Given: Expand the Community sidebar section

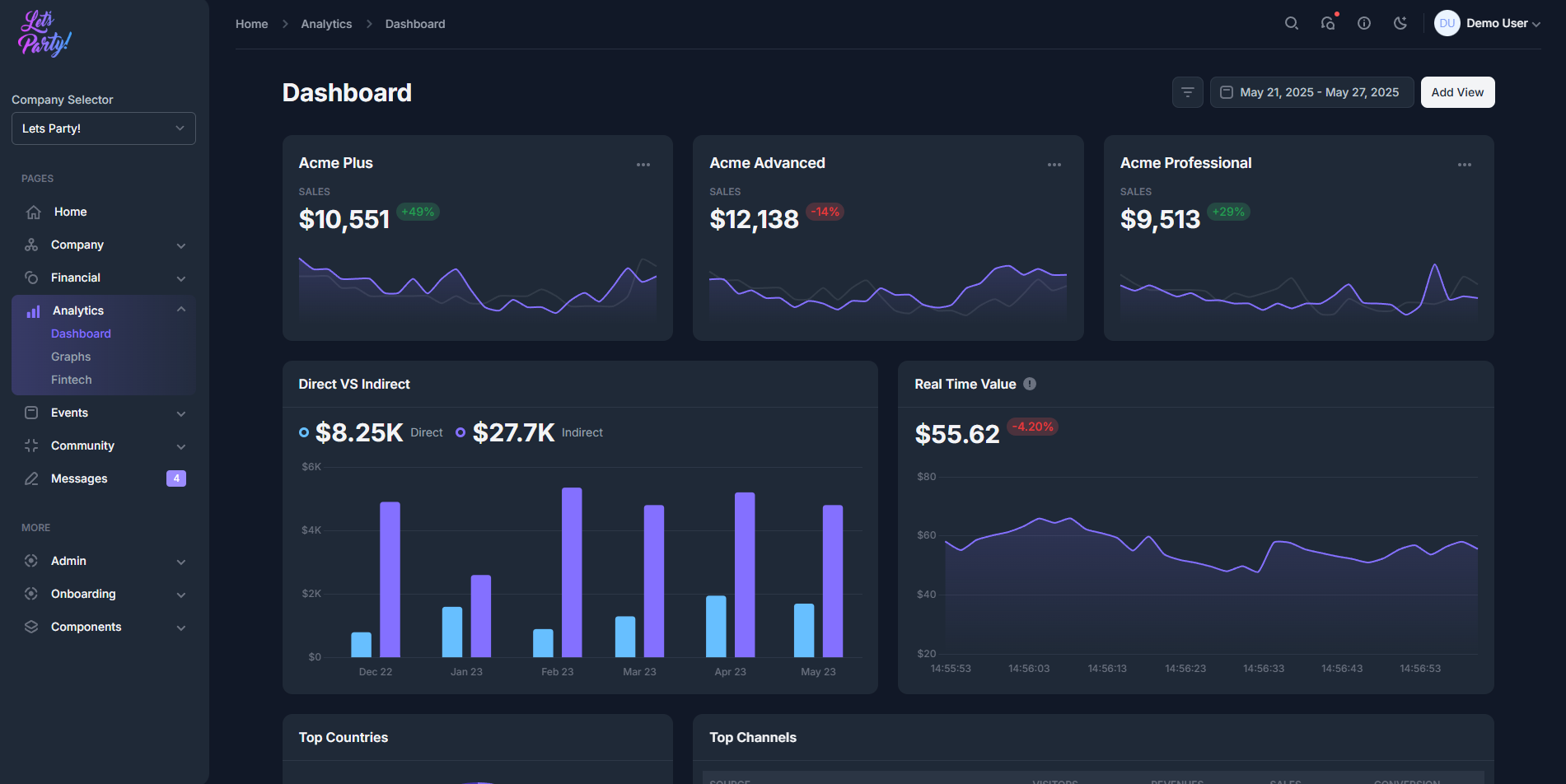Looking at the screenshot, I should coord(104,446).
